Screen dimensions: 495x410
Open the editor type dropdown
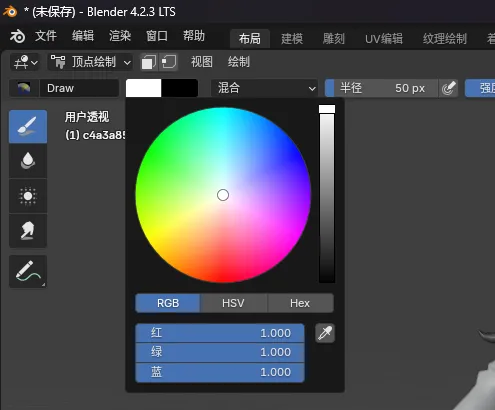(25, 62)
